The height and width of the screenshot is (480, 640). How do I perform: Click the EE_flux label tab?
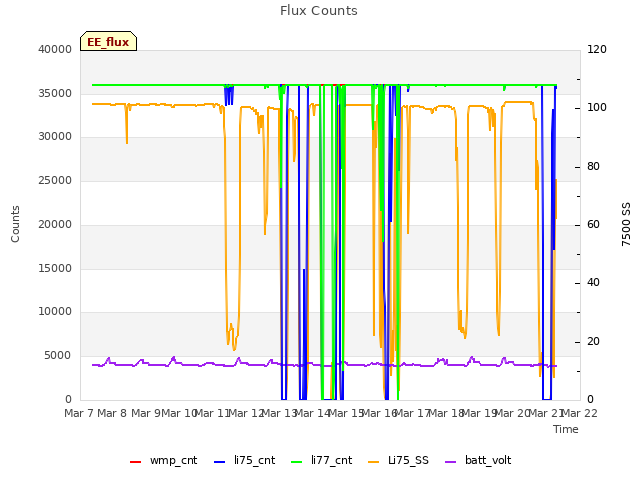coord(108,41)
